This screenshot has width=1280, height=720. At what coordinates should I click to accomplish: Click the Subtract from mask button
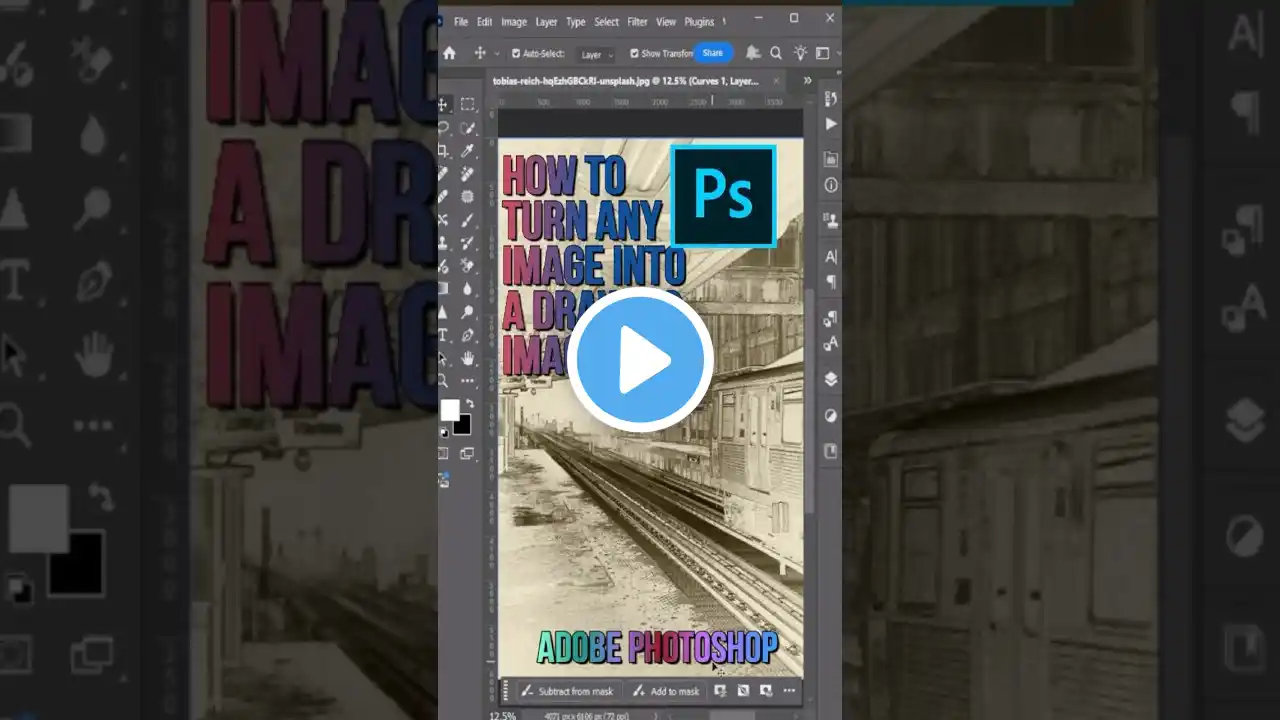click(x=567, y=691)
